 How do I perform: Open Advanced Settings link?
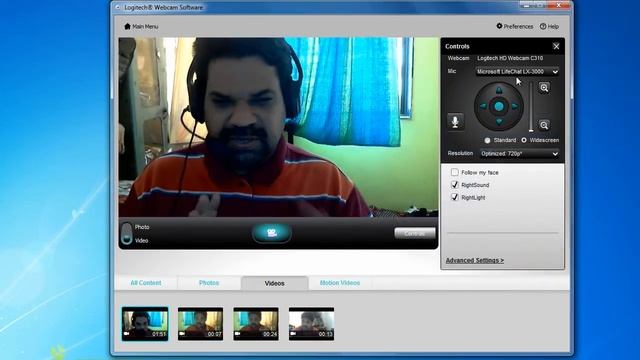click(x=475, y=260)
